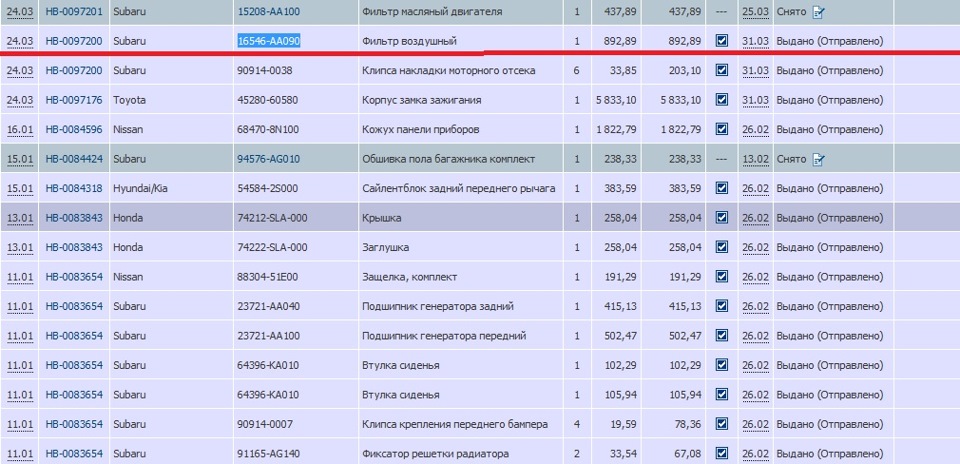Click the 13.02 status date

coord(755,159)
